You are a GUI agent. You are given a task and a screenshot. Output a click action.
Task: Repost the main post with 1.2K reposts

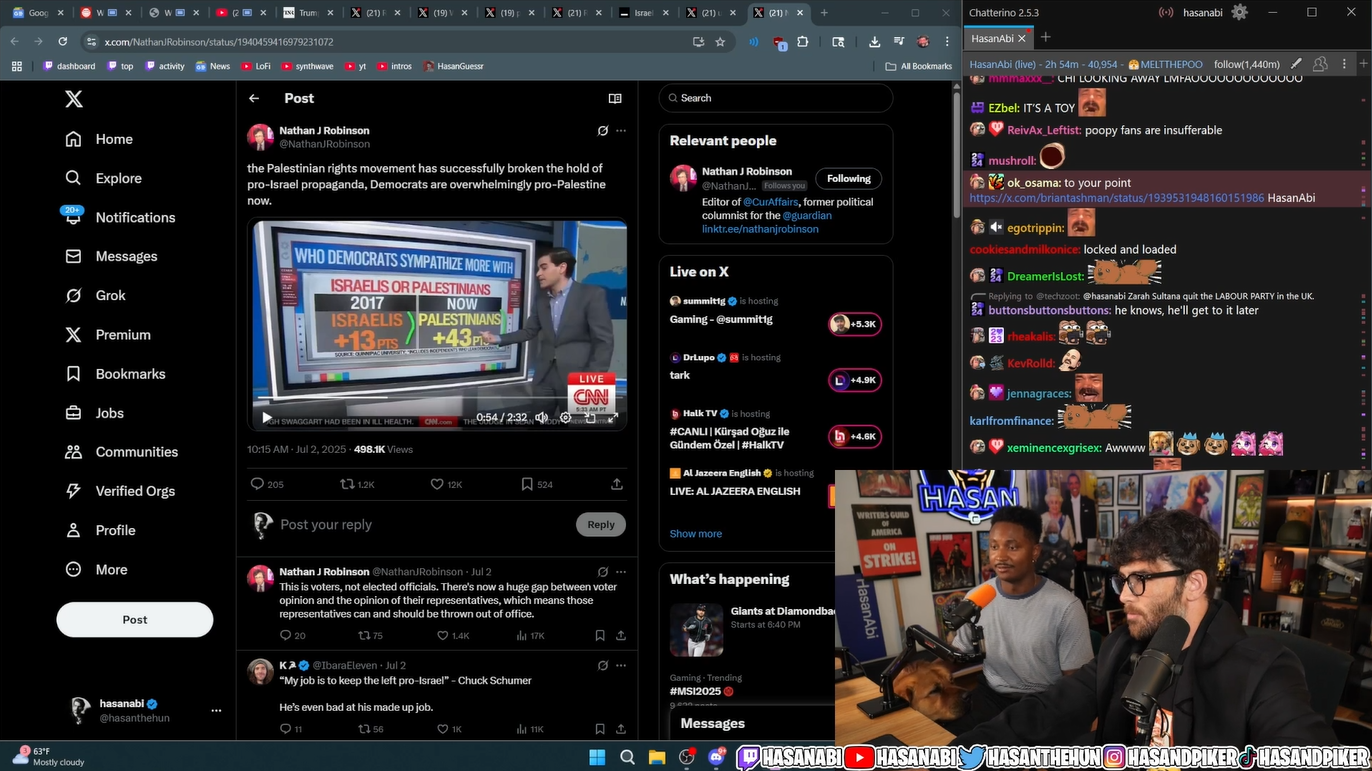(347, 484)
